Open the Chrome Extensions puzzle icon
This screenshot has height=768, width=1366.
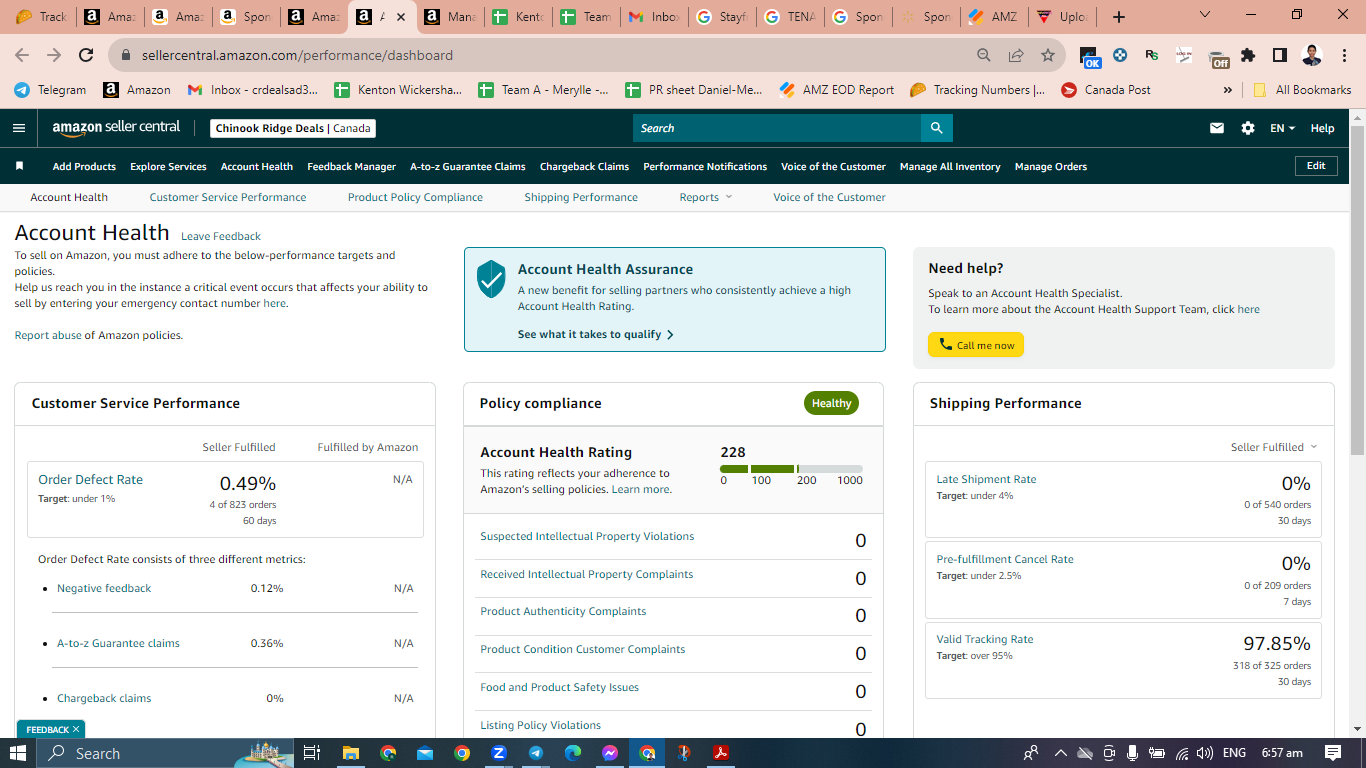tap(1248, 55)
